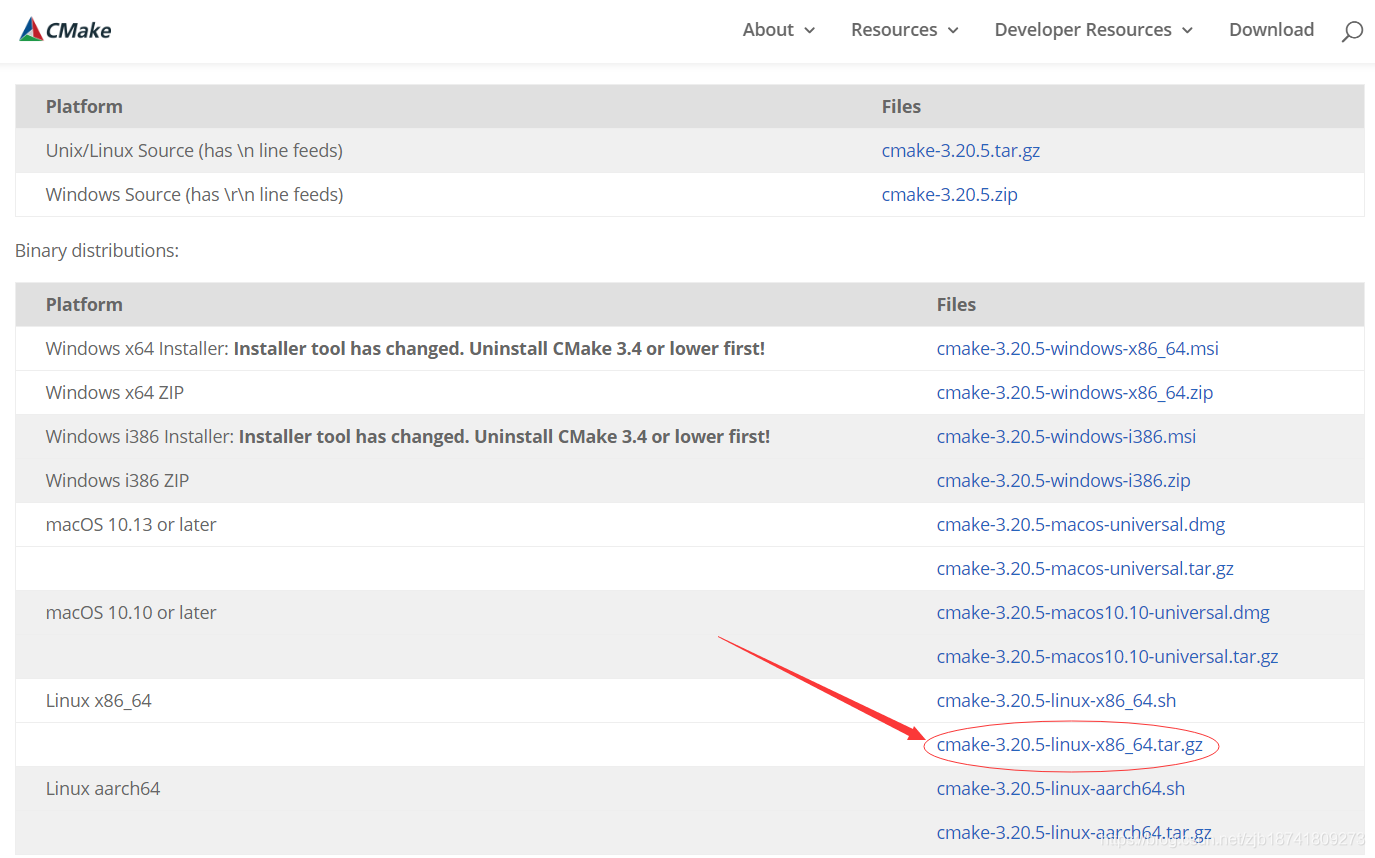Download cmake-3.20.5.tar.gz source
1375x858 pixels.
tap(961, 151)
